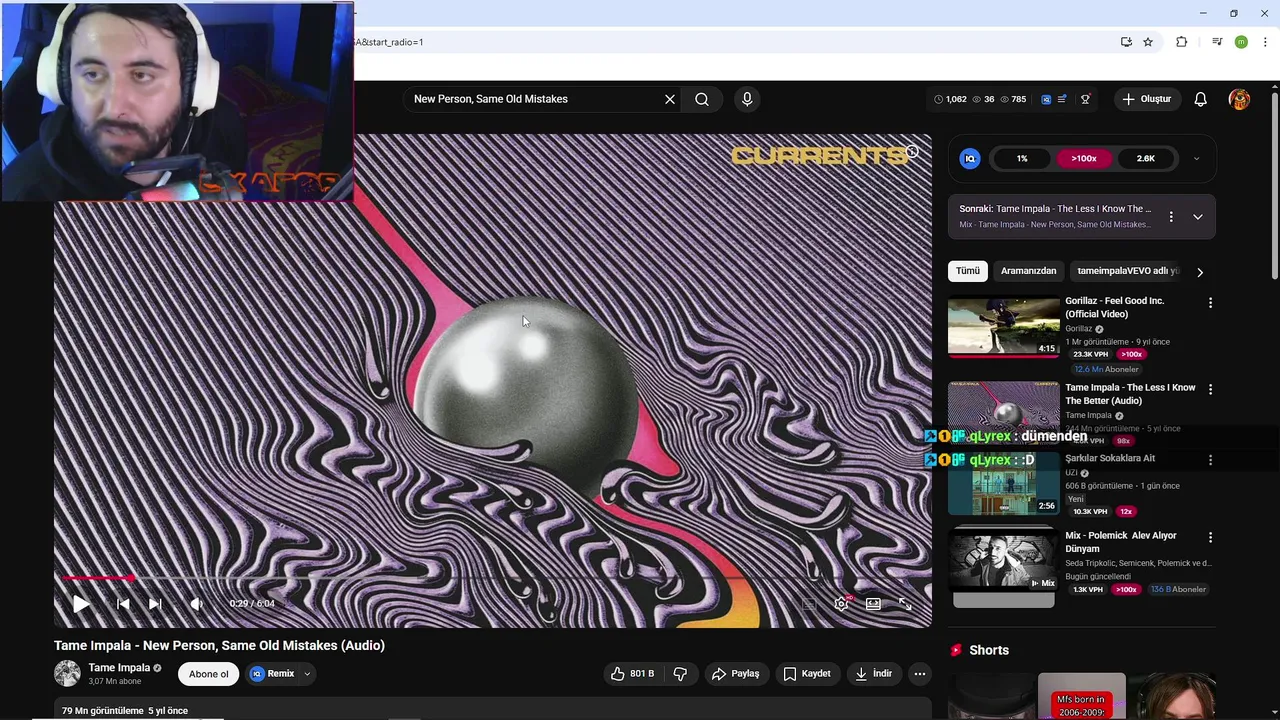The image size is (1280, 720).
Task: Click the Shorts section heading
Action: [x=989, y=650]
